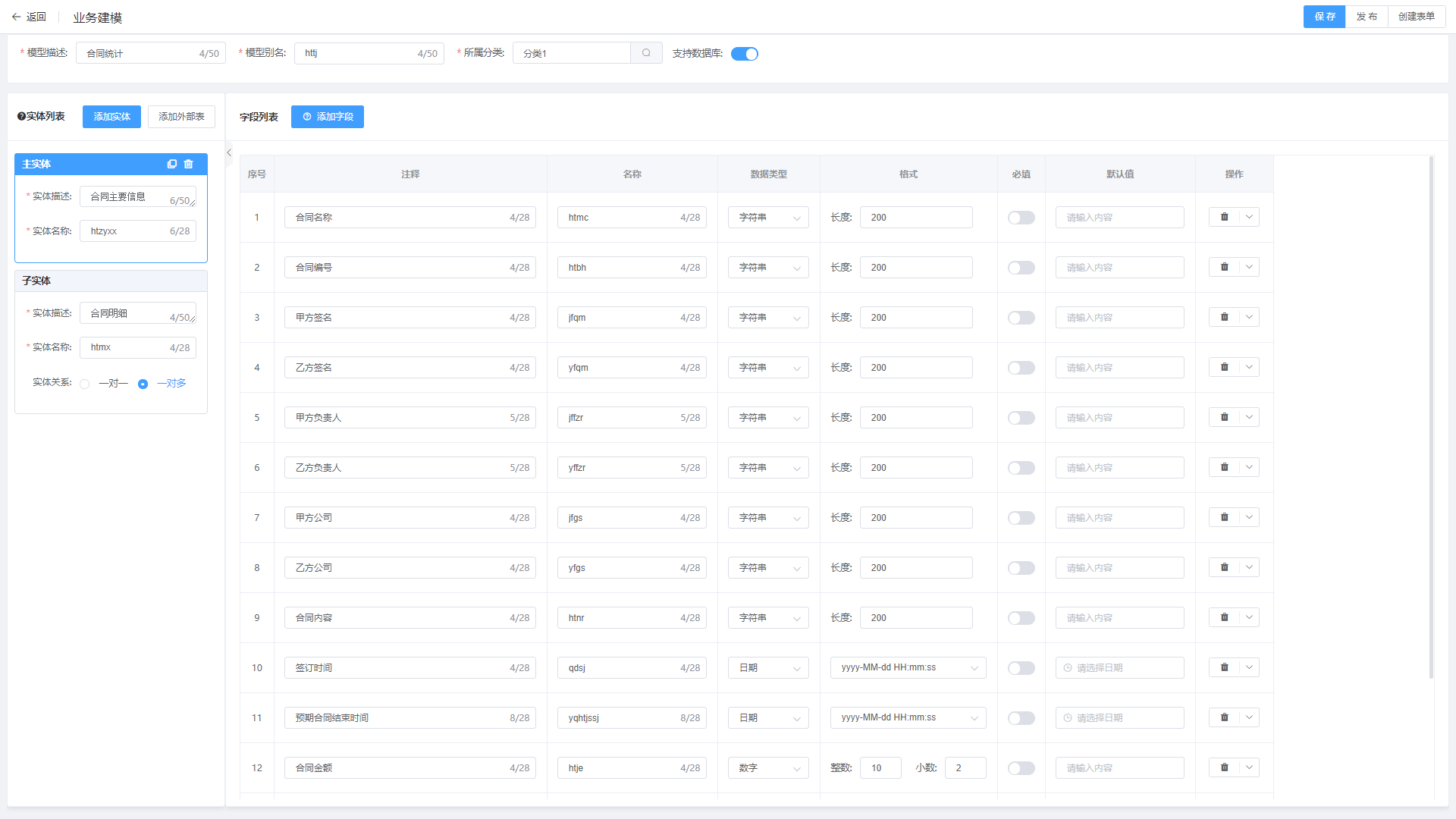The width and height of the screenshot is (1456, 819).
Task: Click the 模型别名 input field
Action: click(356, 53)
